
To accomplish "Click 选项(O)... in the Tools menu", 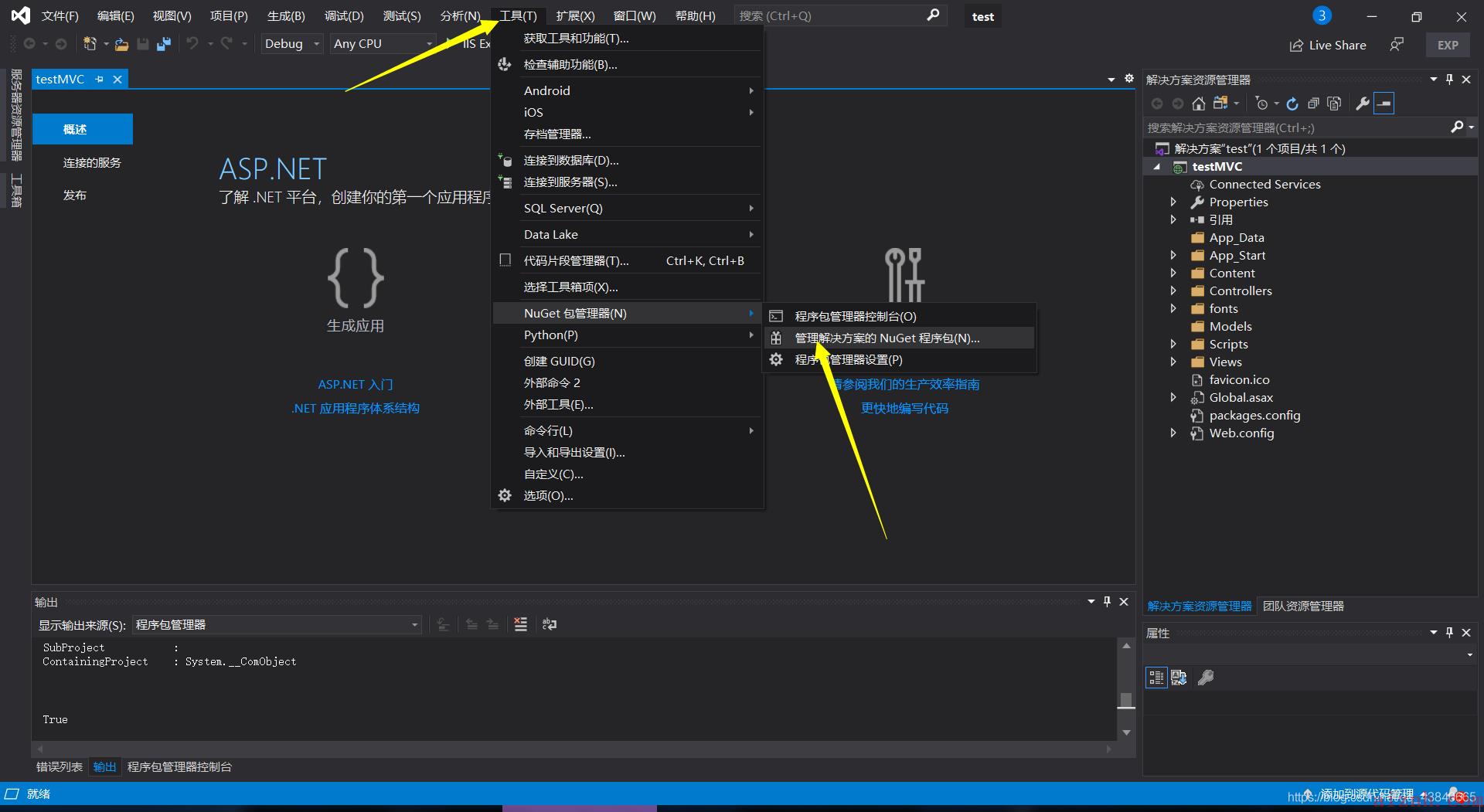I will [628, 495].
